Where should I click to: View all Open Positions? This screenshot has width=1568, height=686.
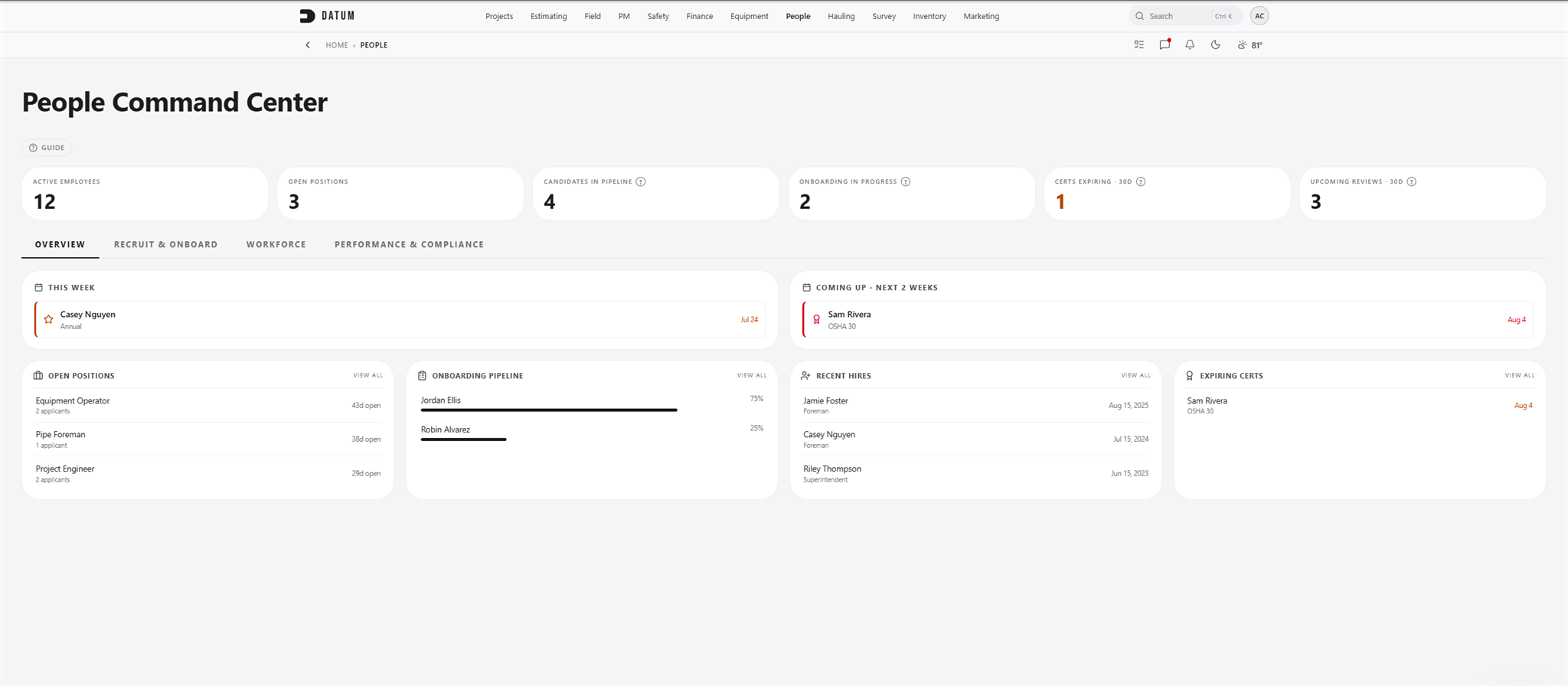(367, 376)
